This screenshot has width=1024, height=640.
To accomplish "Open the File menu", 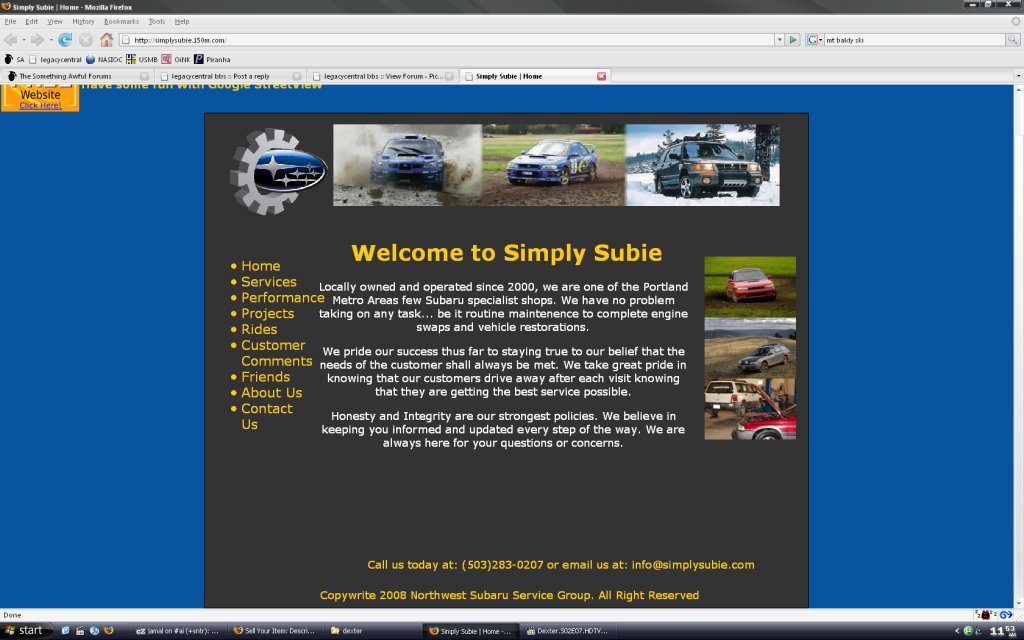I will 10,22.
